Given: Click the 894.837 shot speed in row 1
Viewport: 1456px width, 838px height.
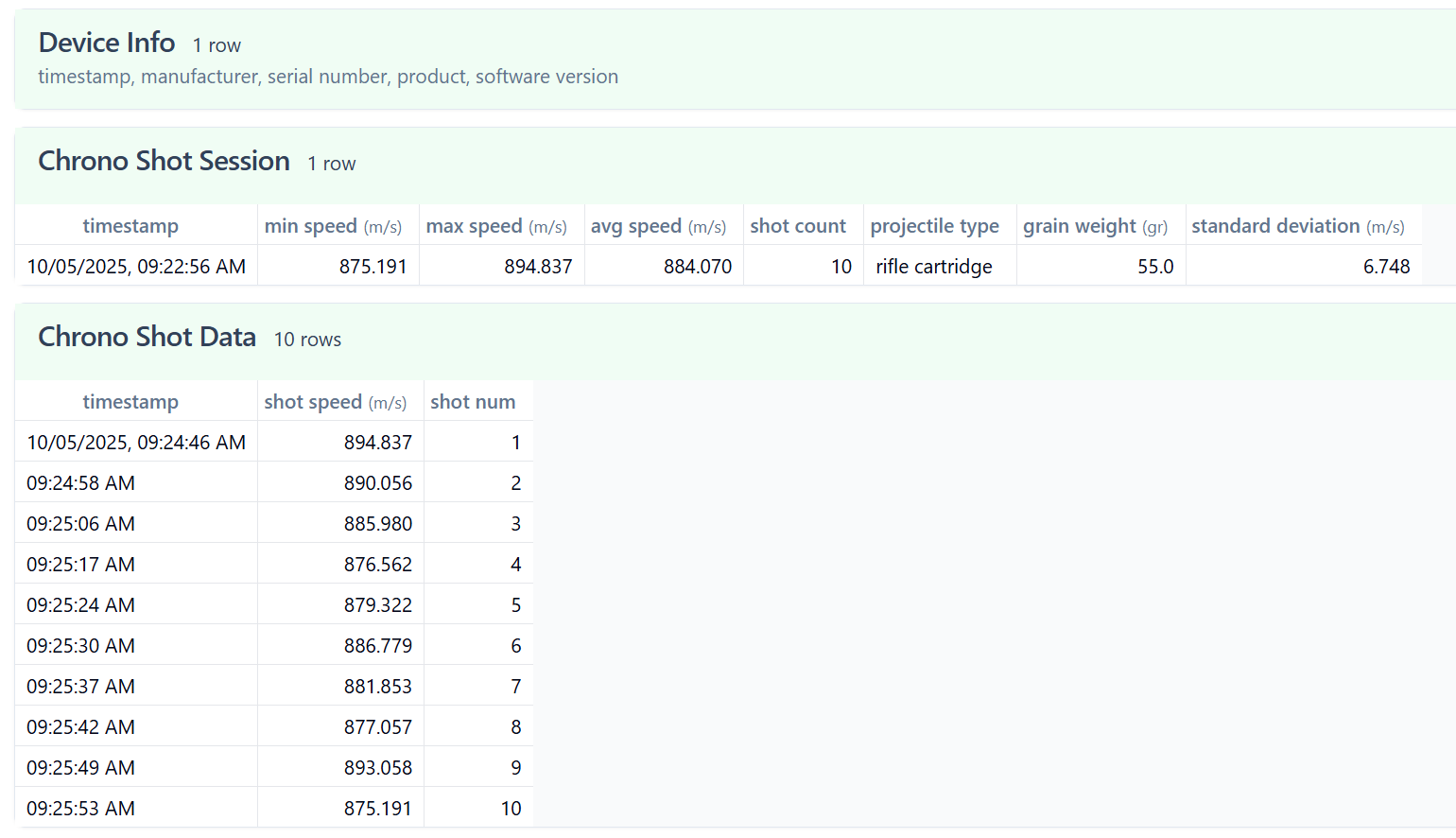Looking at the screenshot, I should click(x=377, y=443).
